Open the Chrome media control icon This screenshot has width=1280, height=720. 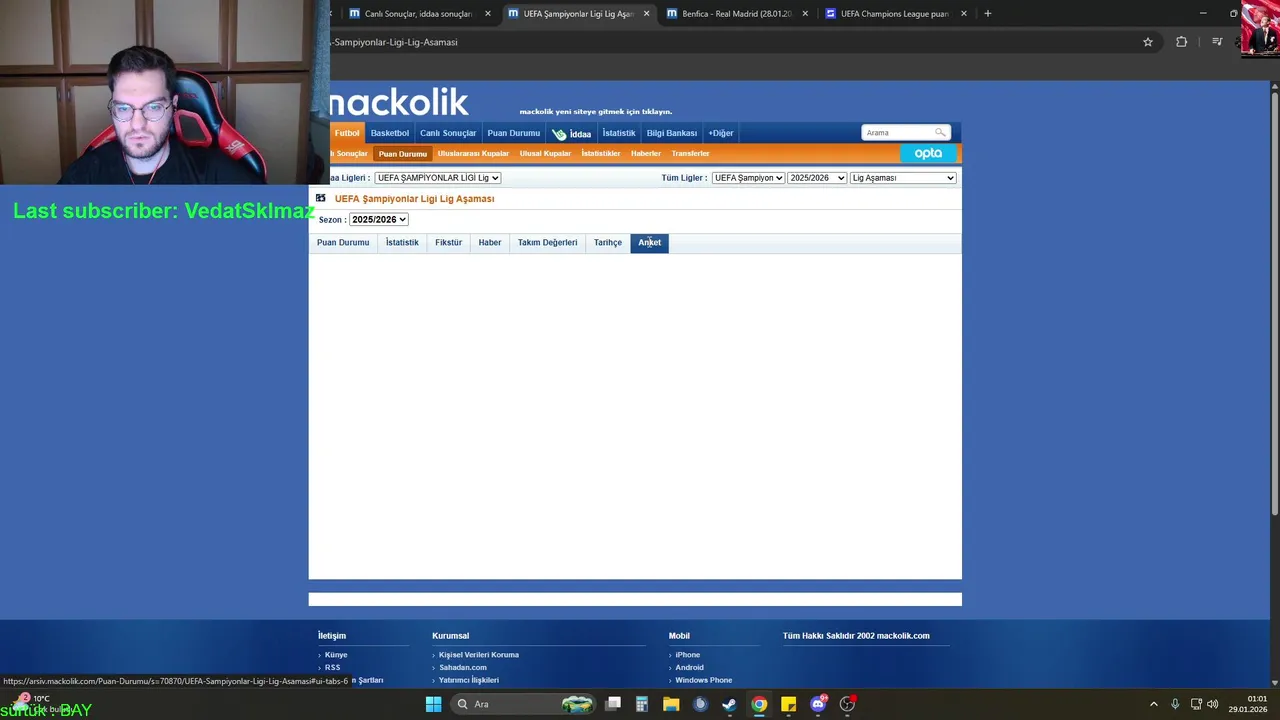click(x=1217, y=42)
